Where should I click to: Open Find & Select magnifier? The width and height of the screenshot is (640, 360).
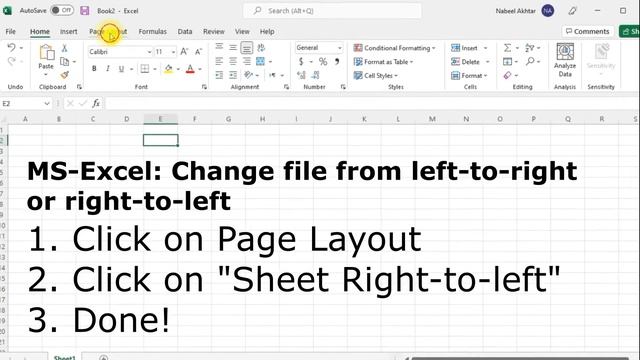point(530,61)
